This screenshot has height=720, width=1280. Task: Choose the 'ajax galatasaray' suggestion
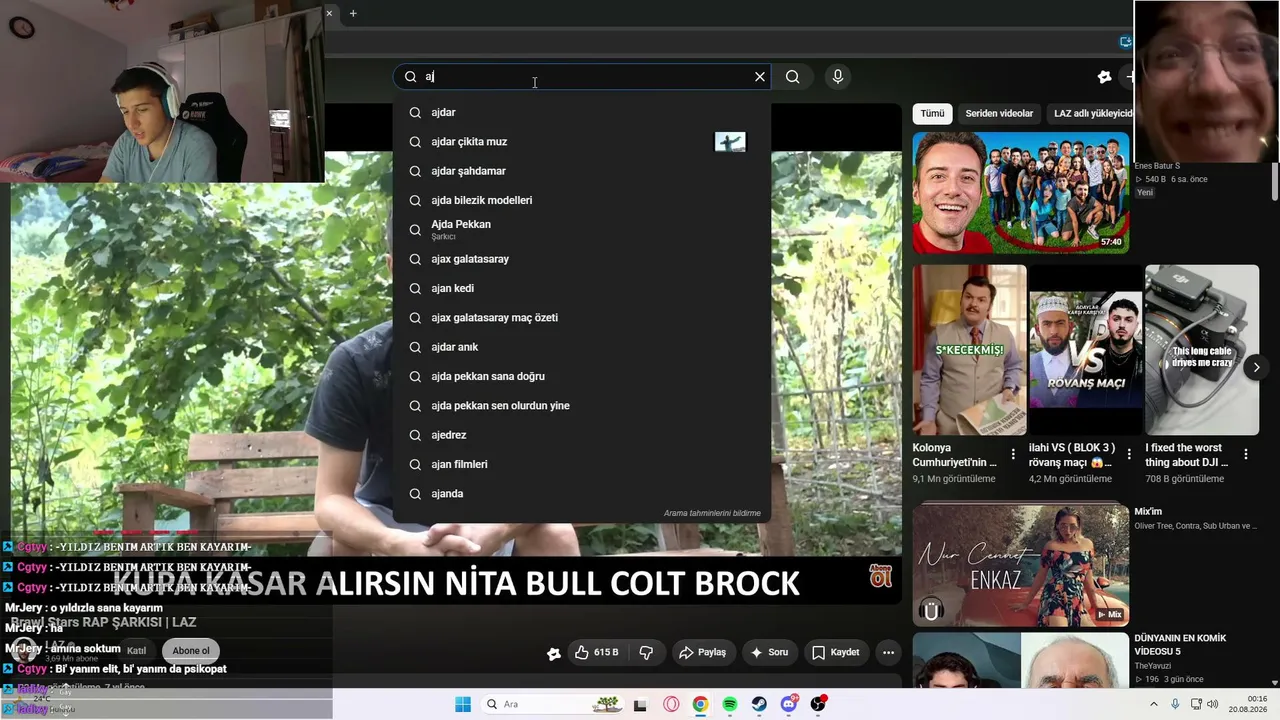(x=581, y=259)
